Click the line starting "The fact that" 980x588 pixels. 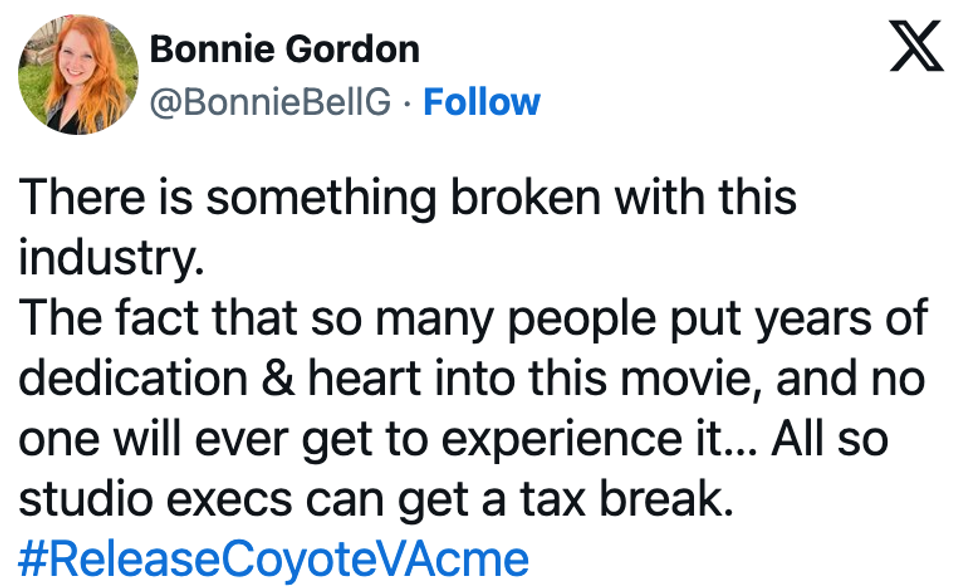pos(472,320)
